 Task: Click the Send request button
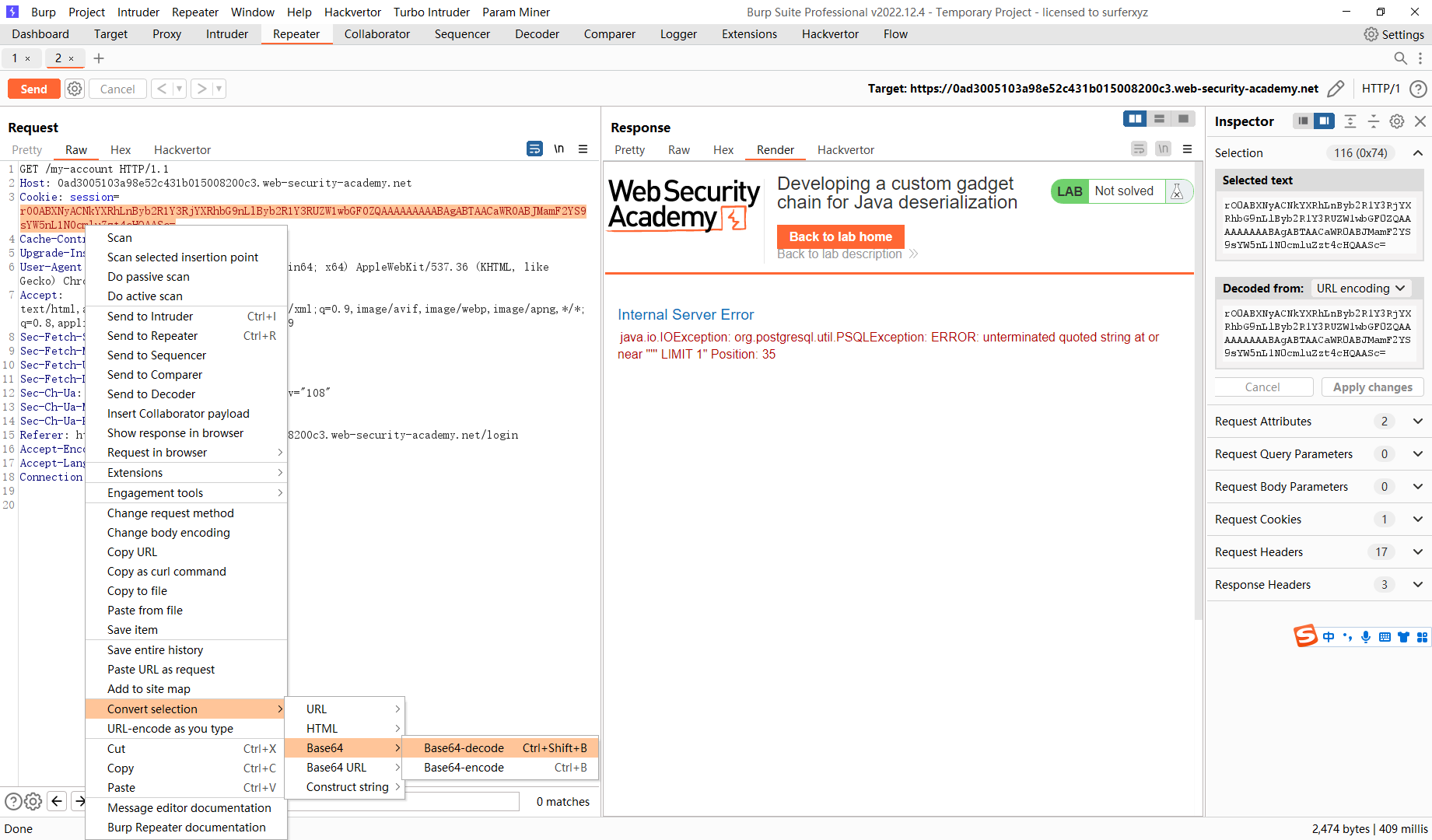click(x=33, y=89)
